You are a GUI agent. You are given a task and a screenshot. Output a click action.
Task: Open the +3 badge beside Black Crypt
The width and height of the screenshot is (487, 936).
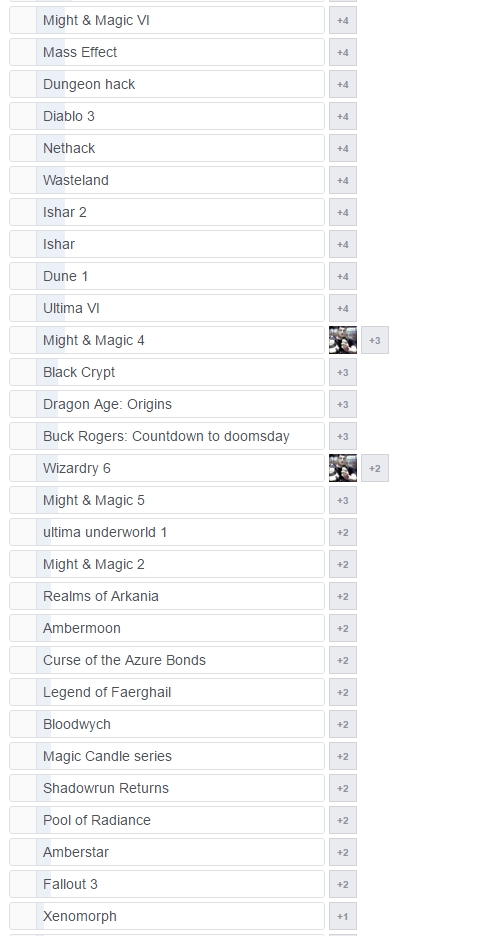point(343,372)
